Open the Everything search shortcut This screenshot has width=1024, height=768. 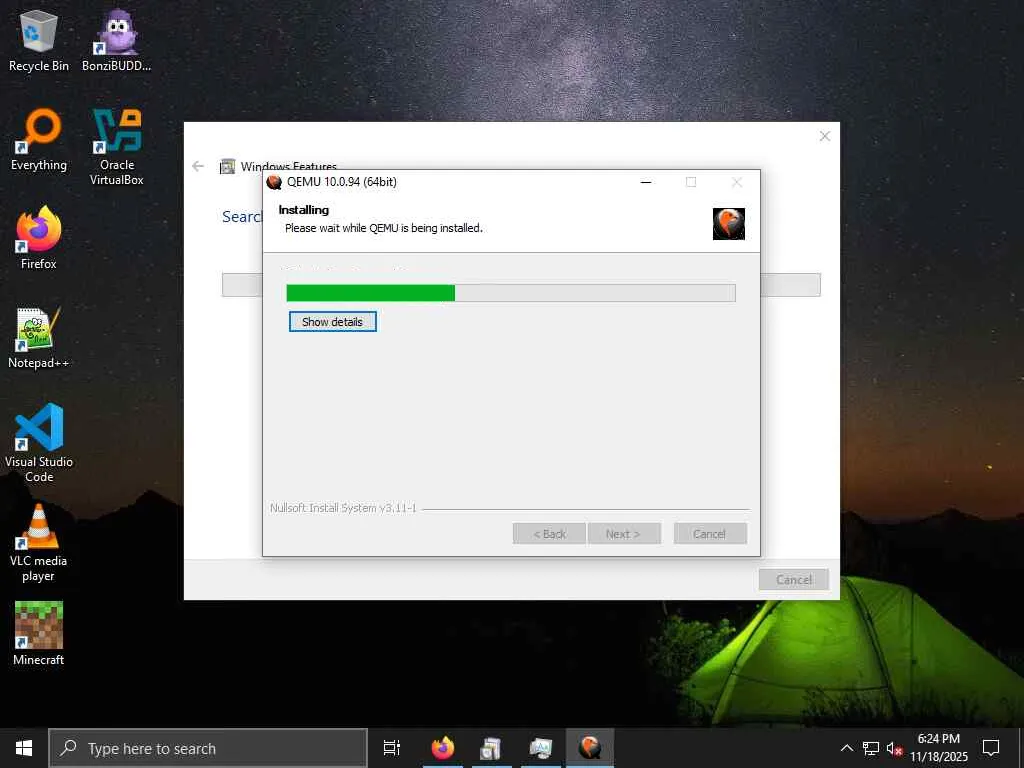[x=39, y=140]
